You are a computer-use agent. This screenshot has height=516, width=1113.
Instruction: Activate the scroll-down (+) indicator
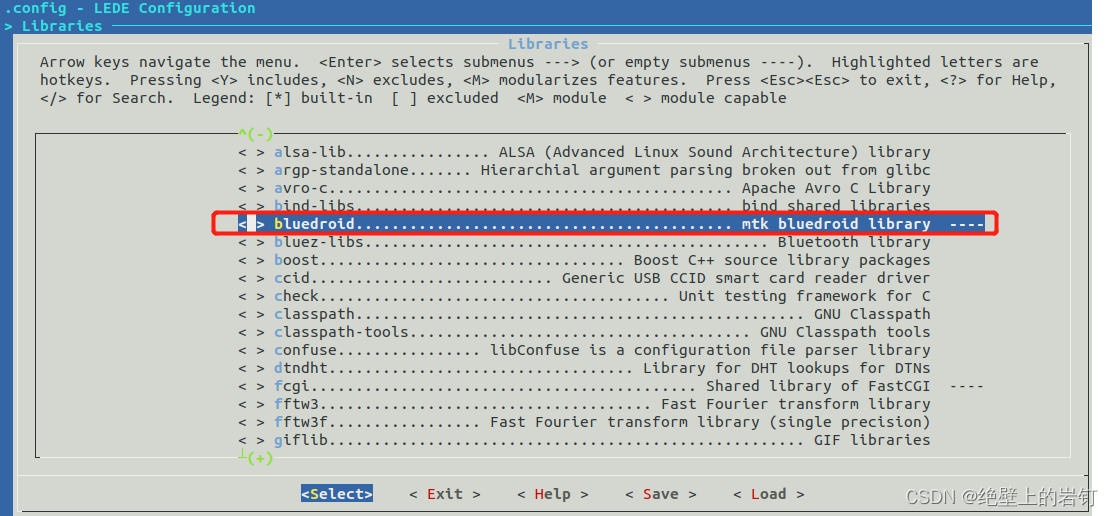click(256, 459)
